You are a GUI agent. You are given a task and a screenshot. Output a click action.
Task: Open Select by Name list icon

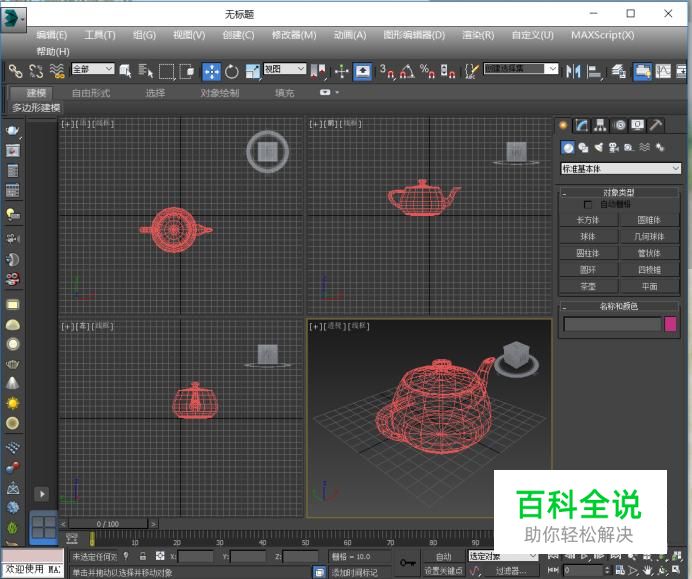point(146,71)
